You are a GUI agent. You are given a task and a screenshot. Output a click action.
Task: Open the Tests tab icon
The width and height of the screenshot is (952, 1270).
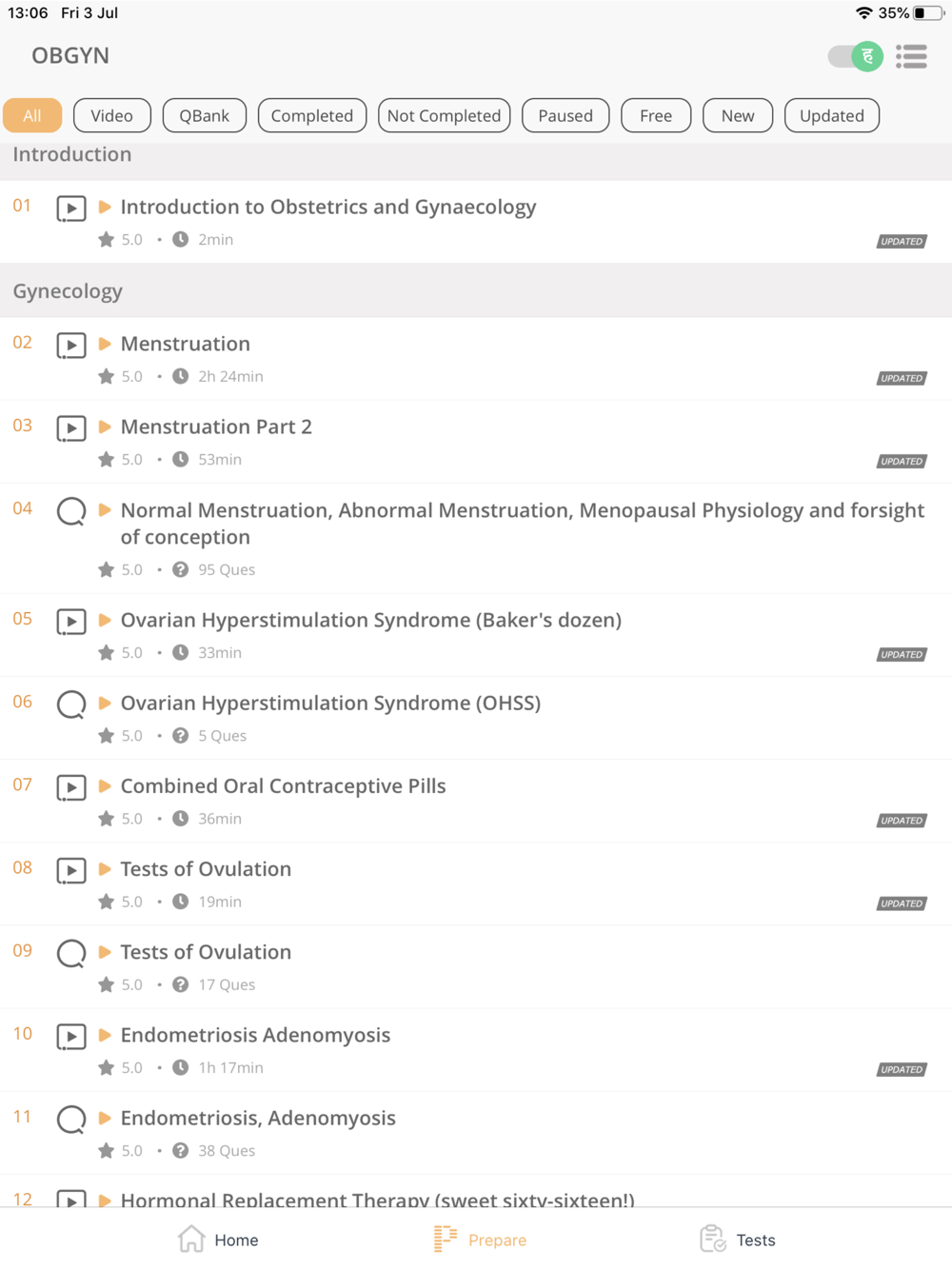point(712,1239)
